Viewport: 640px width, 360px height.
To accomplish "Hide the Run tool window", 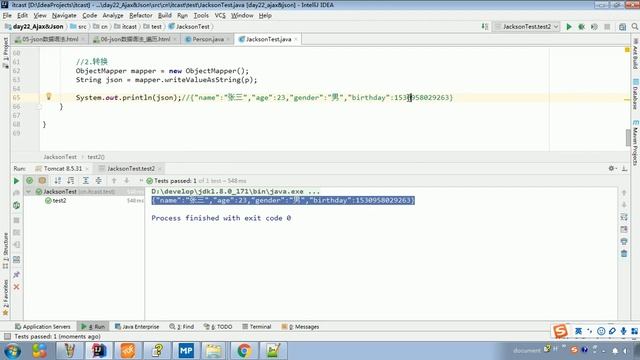I will point(624,168).
